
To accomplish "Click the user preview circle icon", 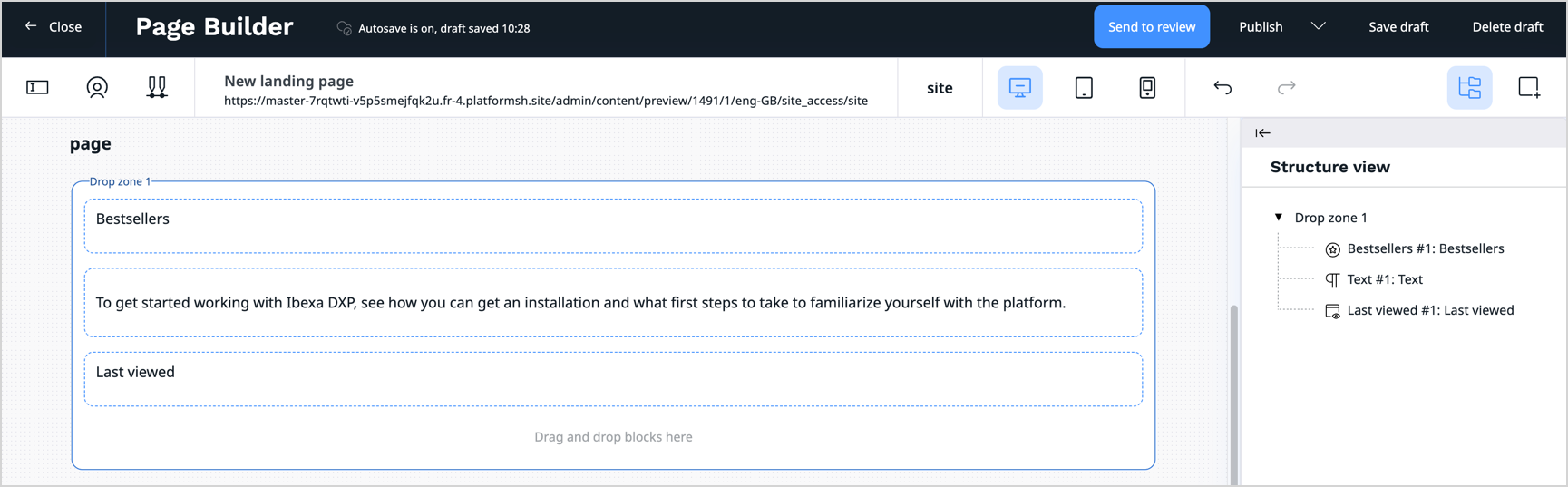I will tap(97, 87).
